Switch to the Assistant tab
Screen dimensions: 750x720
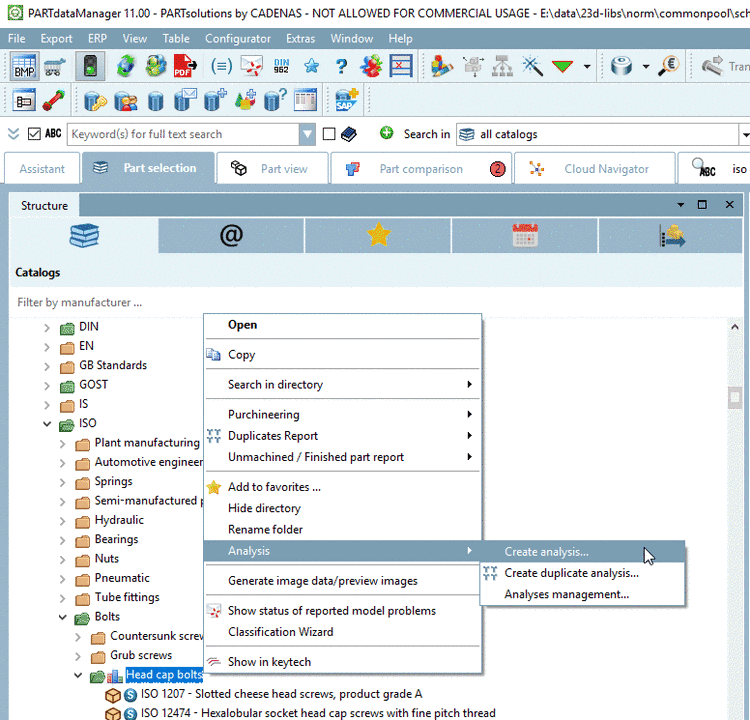[42, 168]
